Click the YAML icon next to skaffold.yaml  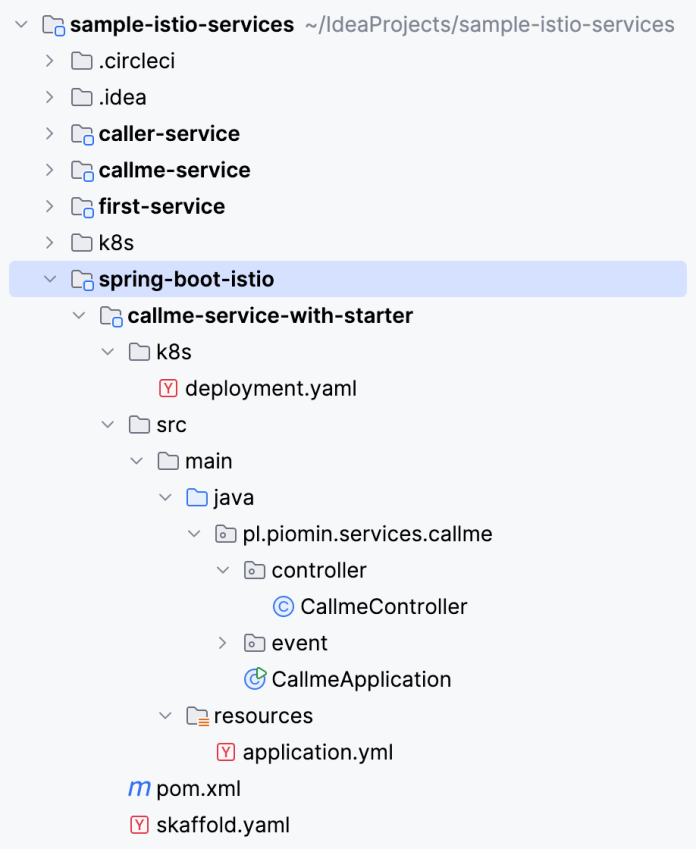139,825
